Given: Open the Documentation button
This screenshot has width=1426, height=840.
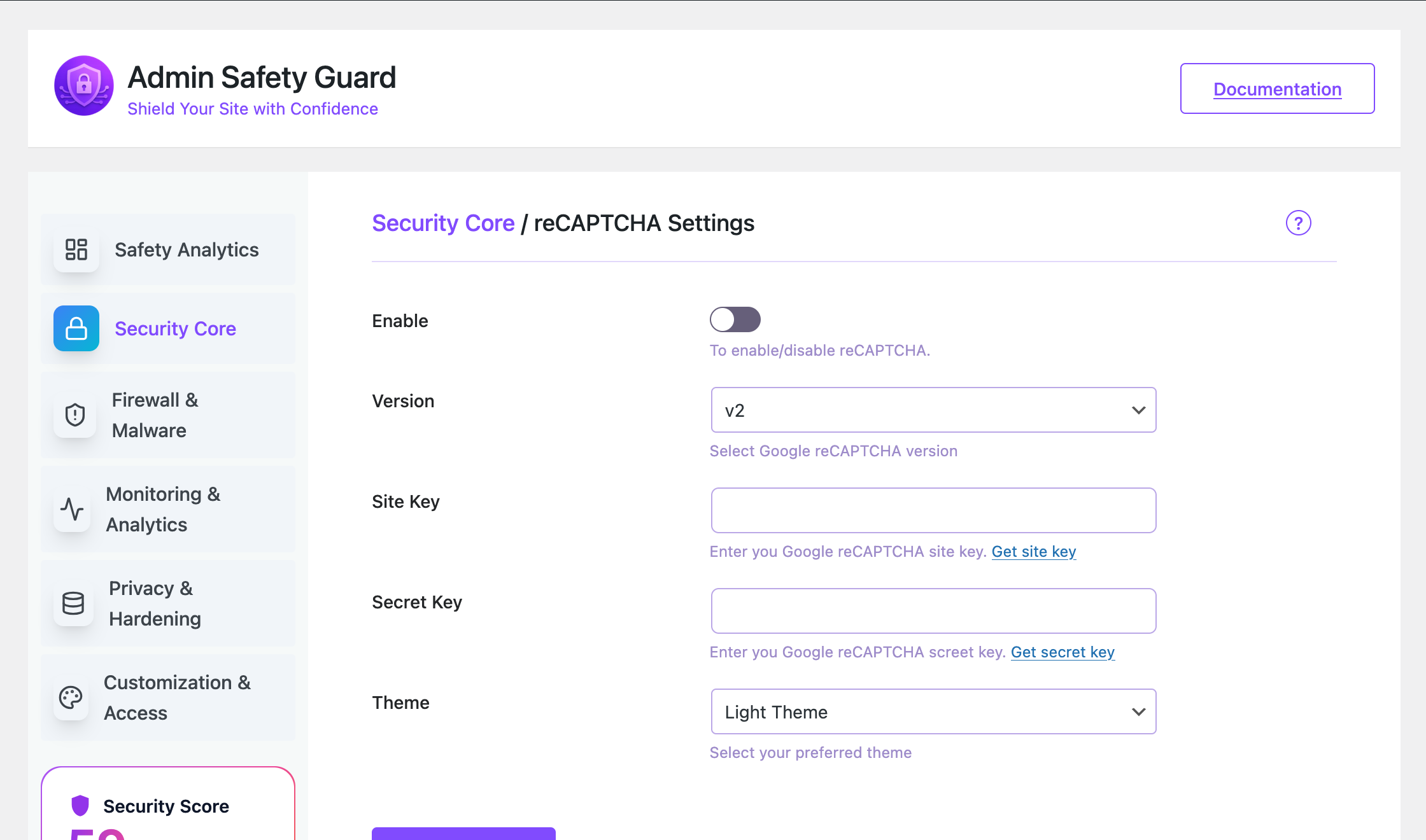Looking at the screenshot, I should coord(1277,89).
